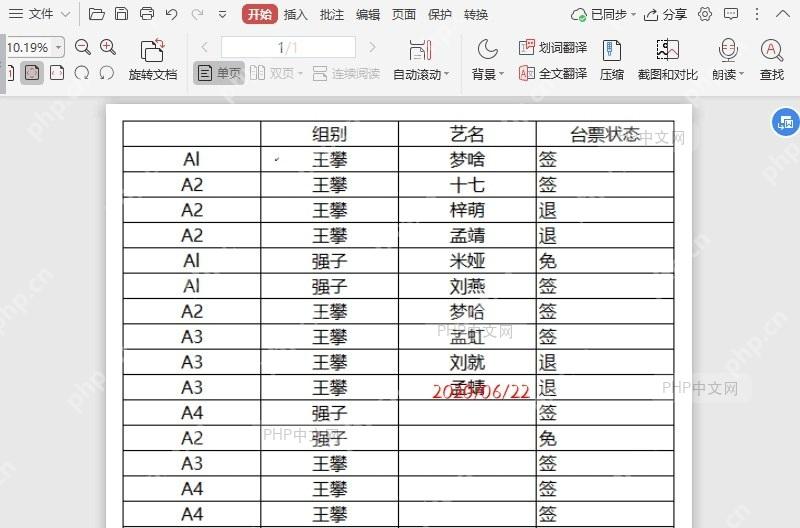Open the more options vertical dots
This screenshot has height=528, width=800.
pos(757,14)
